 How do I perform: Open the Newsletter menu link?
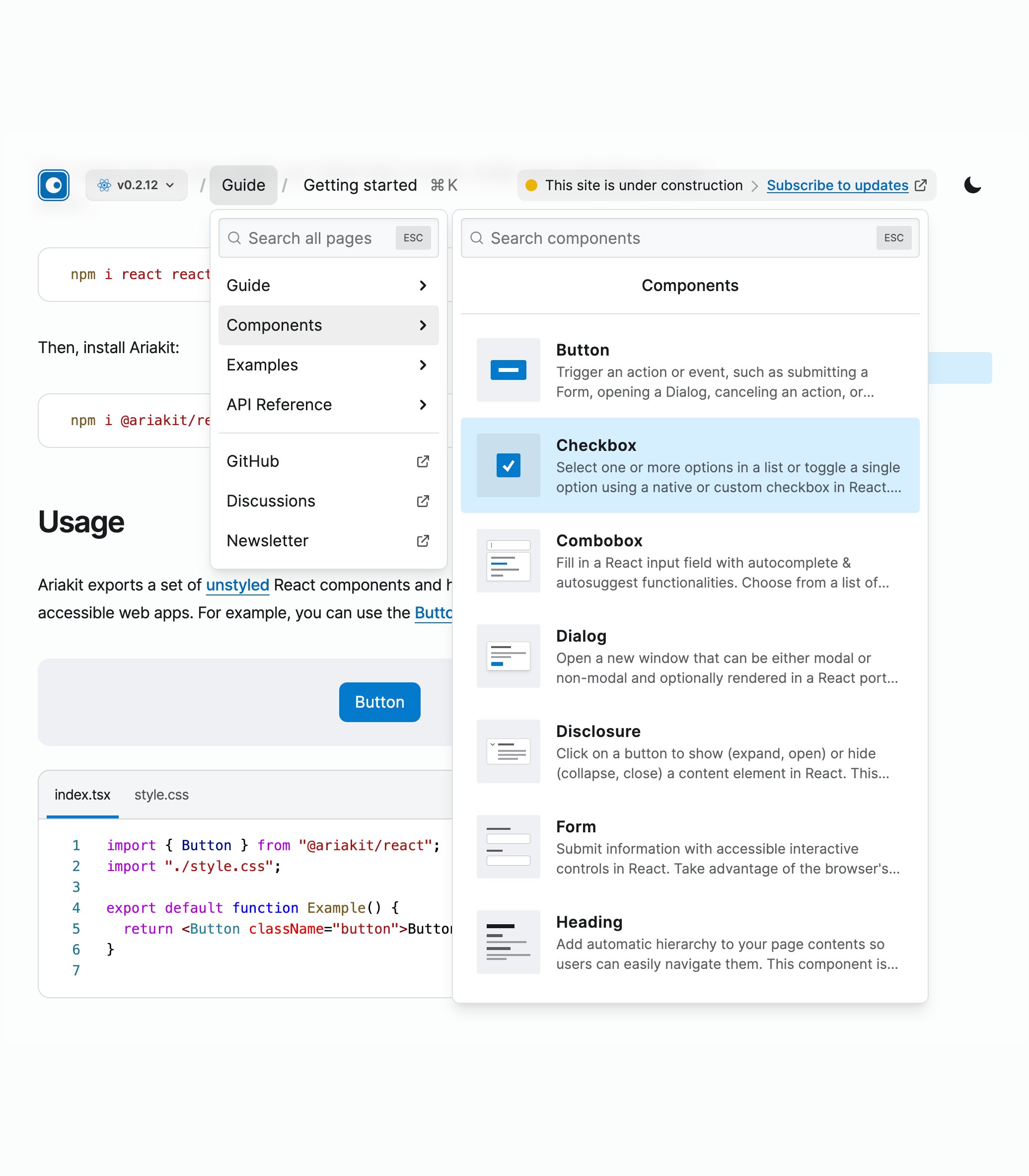(x=328, y=540)
